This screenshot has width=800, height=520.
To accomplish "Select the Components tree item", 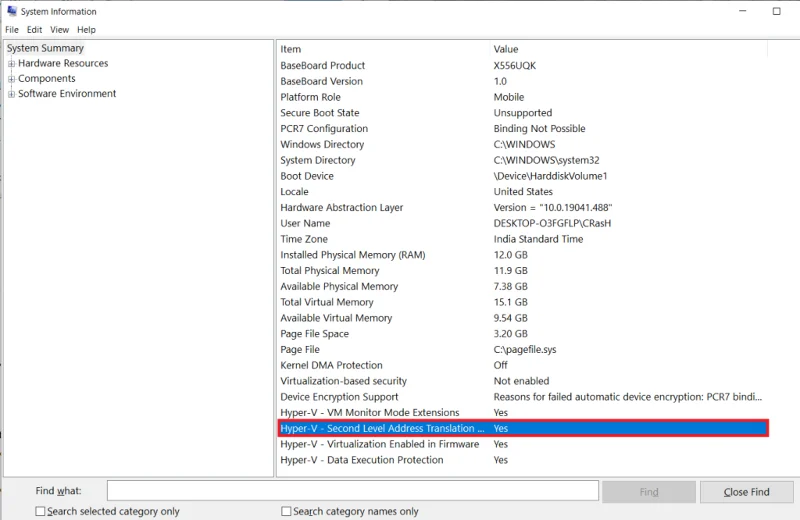I will coord(46,79).
